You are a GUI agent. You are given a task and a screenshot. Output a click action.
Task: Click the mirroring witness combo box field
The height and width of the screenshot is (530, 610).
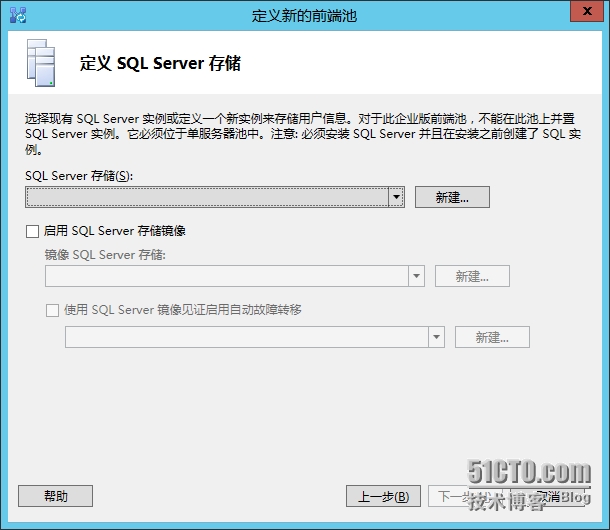coord(255,337)
